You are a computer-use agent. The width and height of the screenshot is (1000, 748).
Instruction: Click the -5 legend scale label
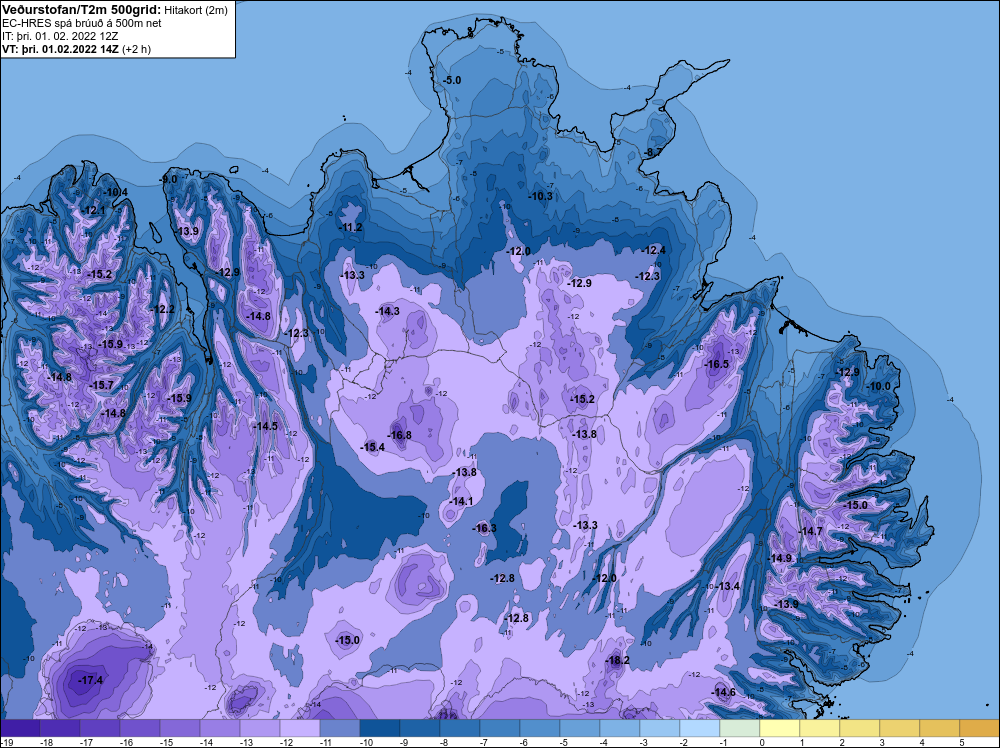[x=564, y=742]
